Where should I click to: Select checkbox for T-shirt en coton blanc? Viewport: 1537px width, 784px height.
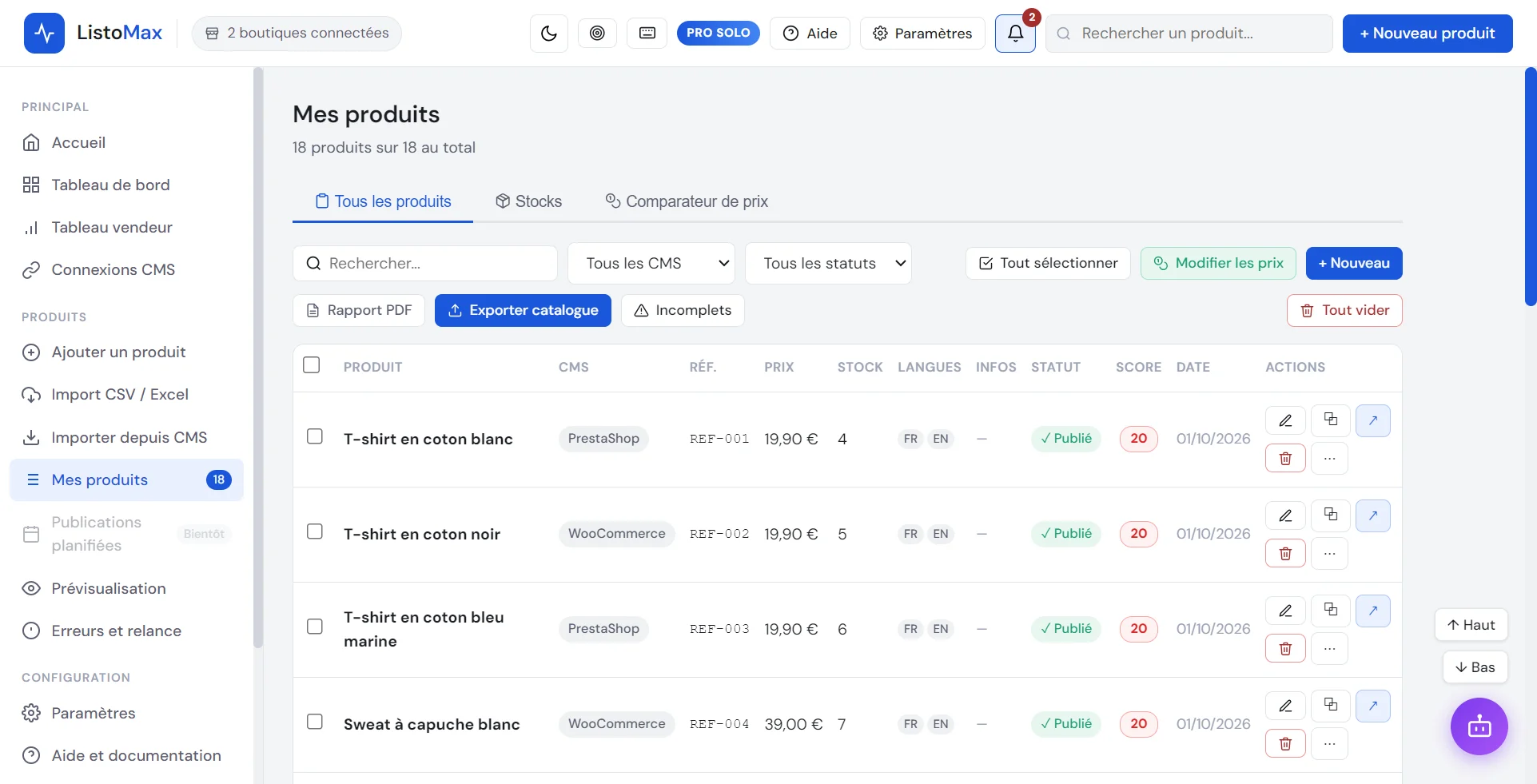315,436
